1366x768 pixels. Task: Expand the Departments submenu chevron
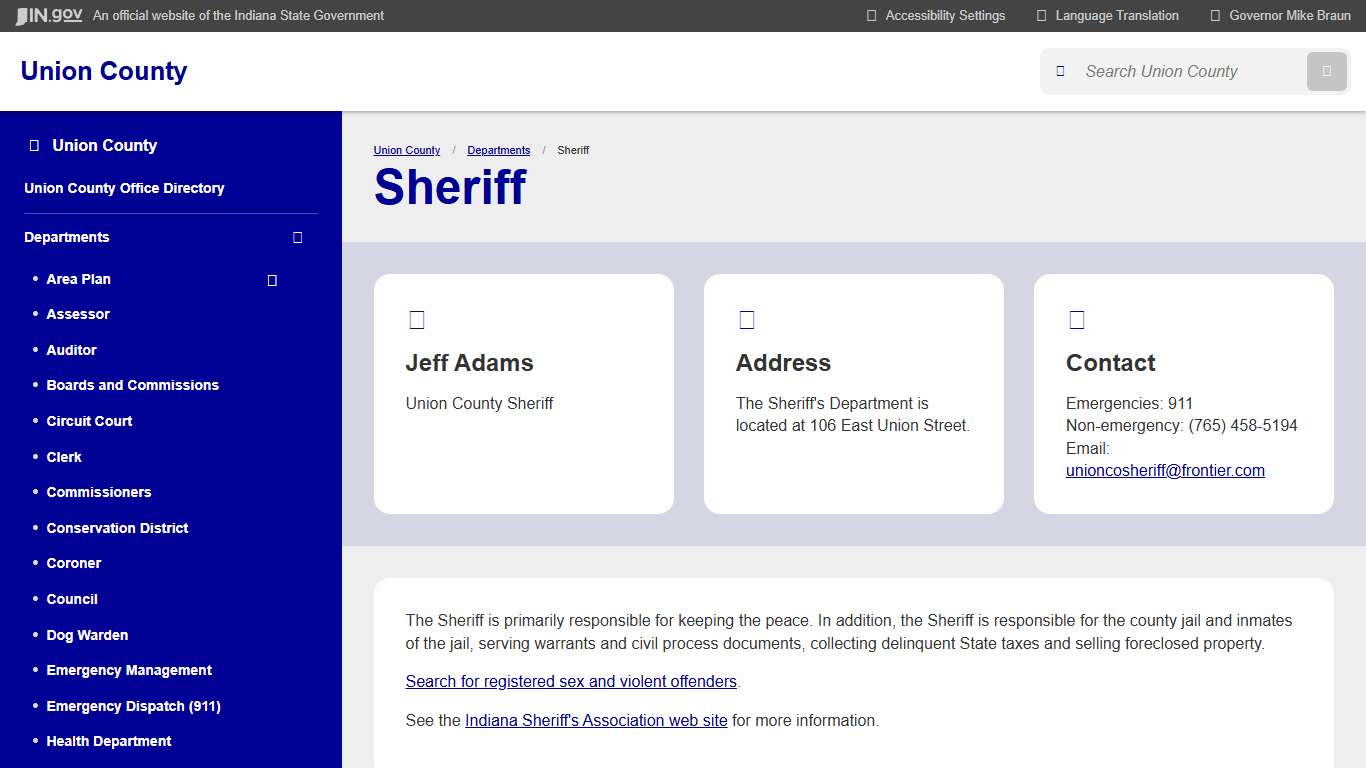297,237
